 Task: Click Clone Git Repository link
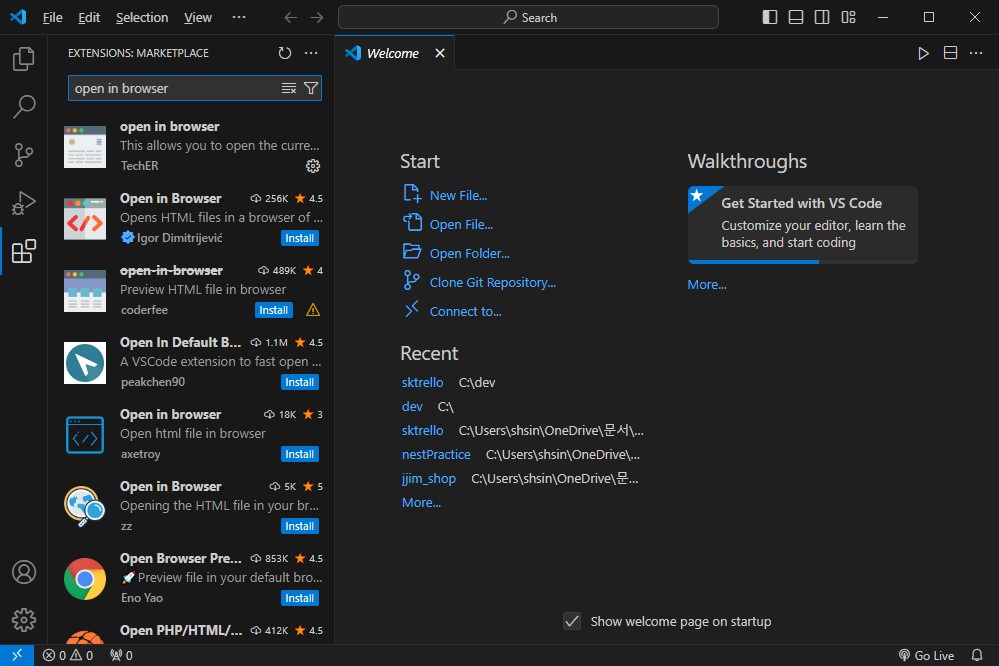click(x=492, y=282)
